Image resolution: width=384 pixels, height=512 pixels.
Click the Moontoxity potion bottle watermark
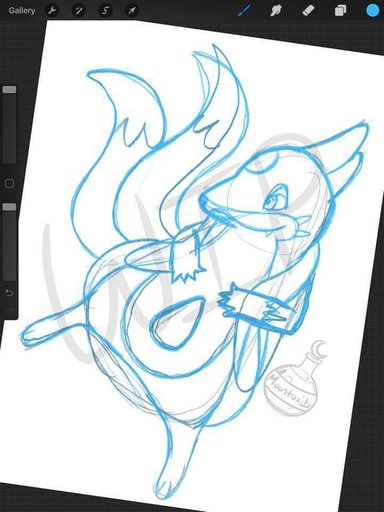289,380
